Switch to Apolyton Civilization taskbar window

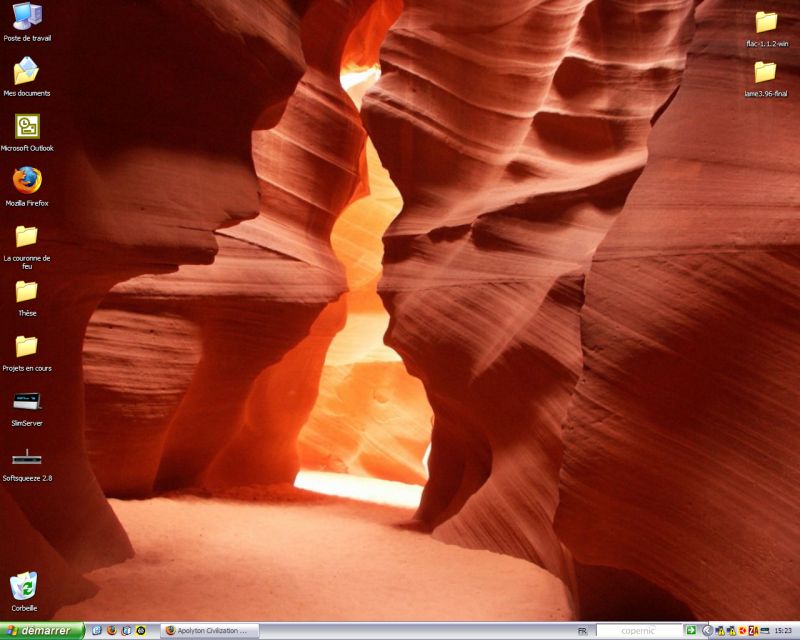click(x=210, y=631)
